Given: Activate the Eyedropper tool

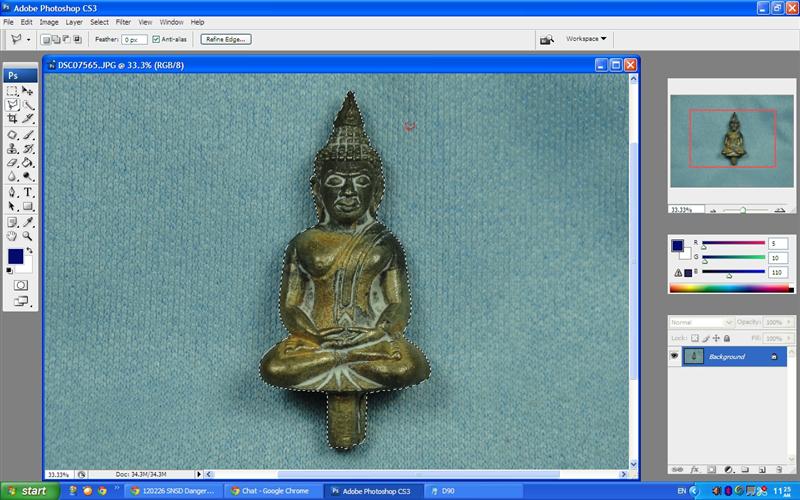Looking at the screenshot, I should point(28,221).
